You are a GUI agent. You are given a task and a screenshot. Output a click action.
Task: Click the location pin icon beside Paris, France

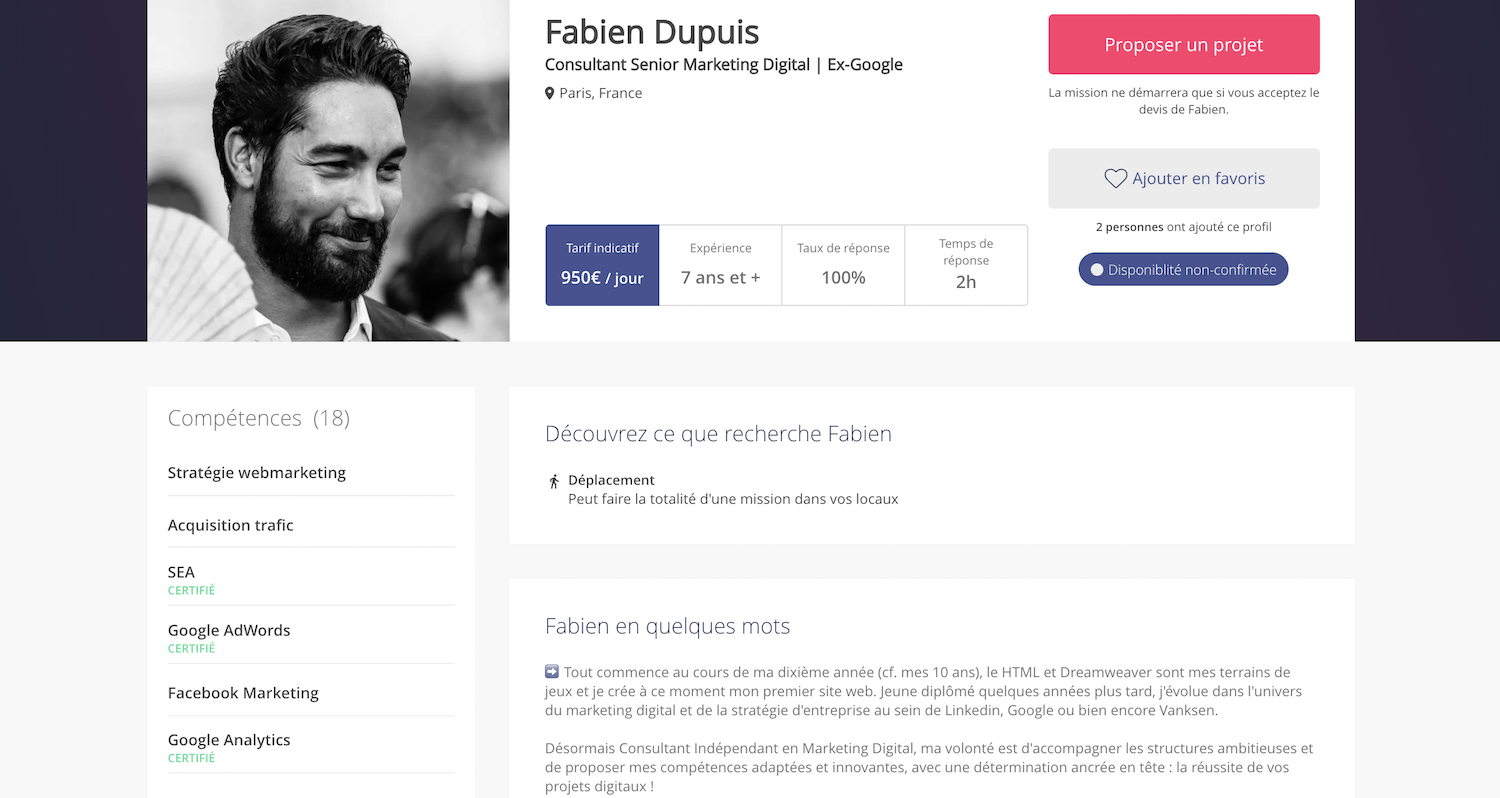(549, 93)
